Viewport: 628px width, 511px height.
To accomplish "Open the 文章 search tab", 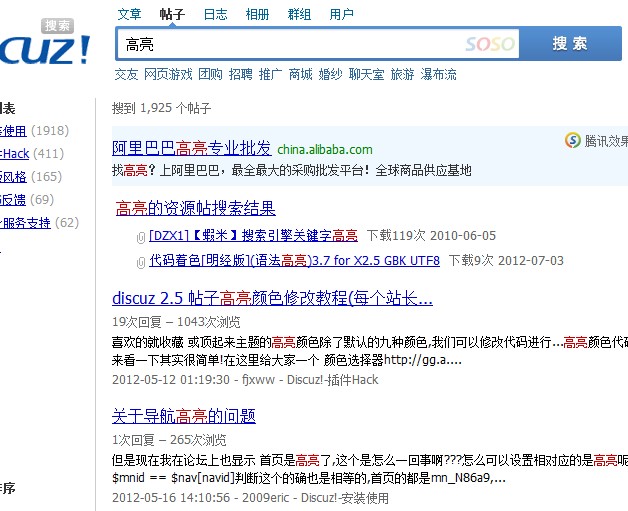I will point(129,14).
